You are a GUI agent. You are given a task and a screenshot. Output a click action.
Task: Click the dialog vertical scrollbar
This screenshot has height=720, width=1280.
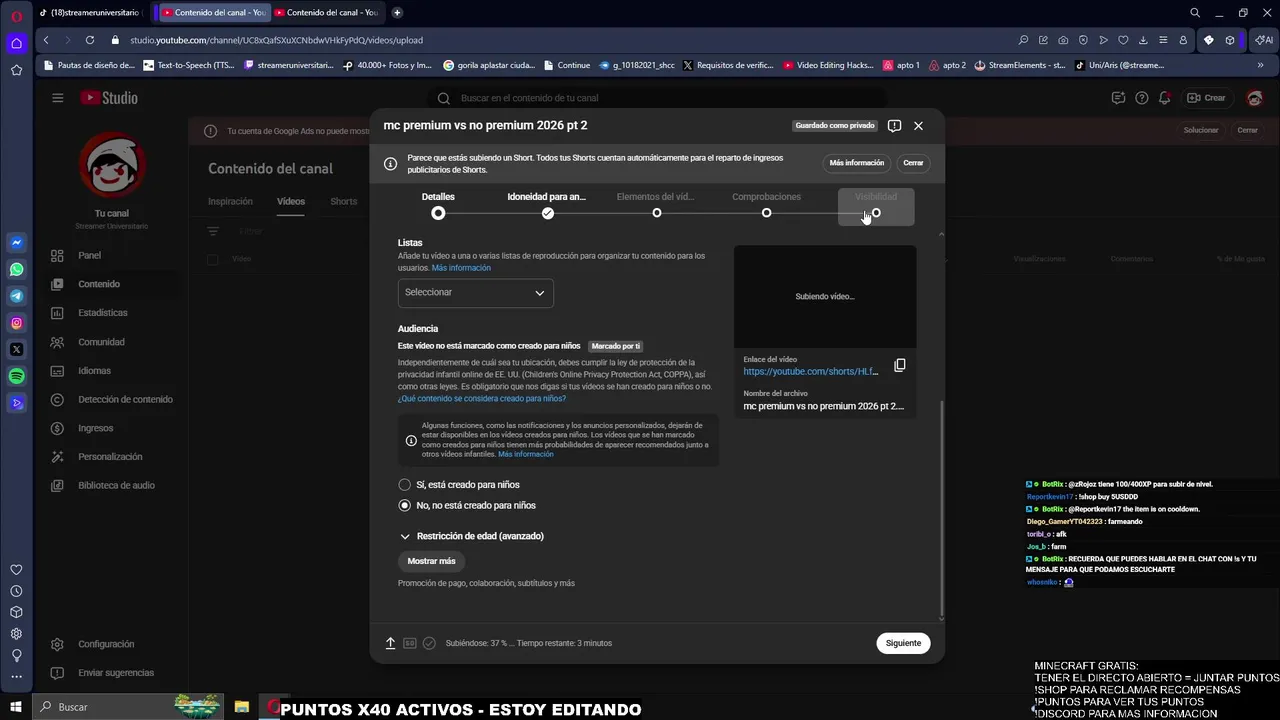pyautogui.click(x=941, y=508)
